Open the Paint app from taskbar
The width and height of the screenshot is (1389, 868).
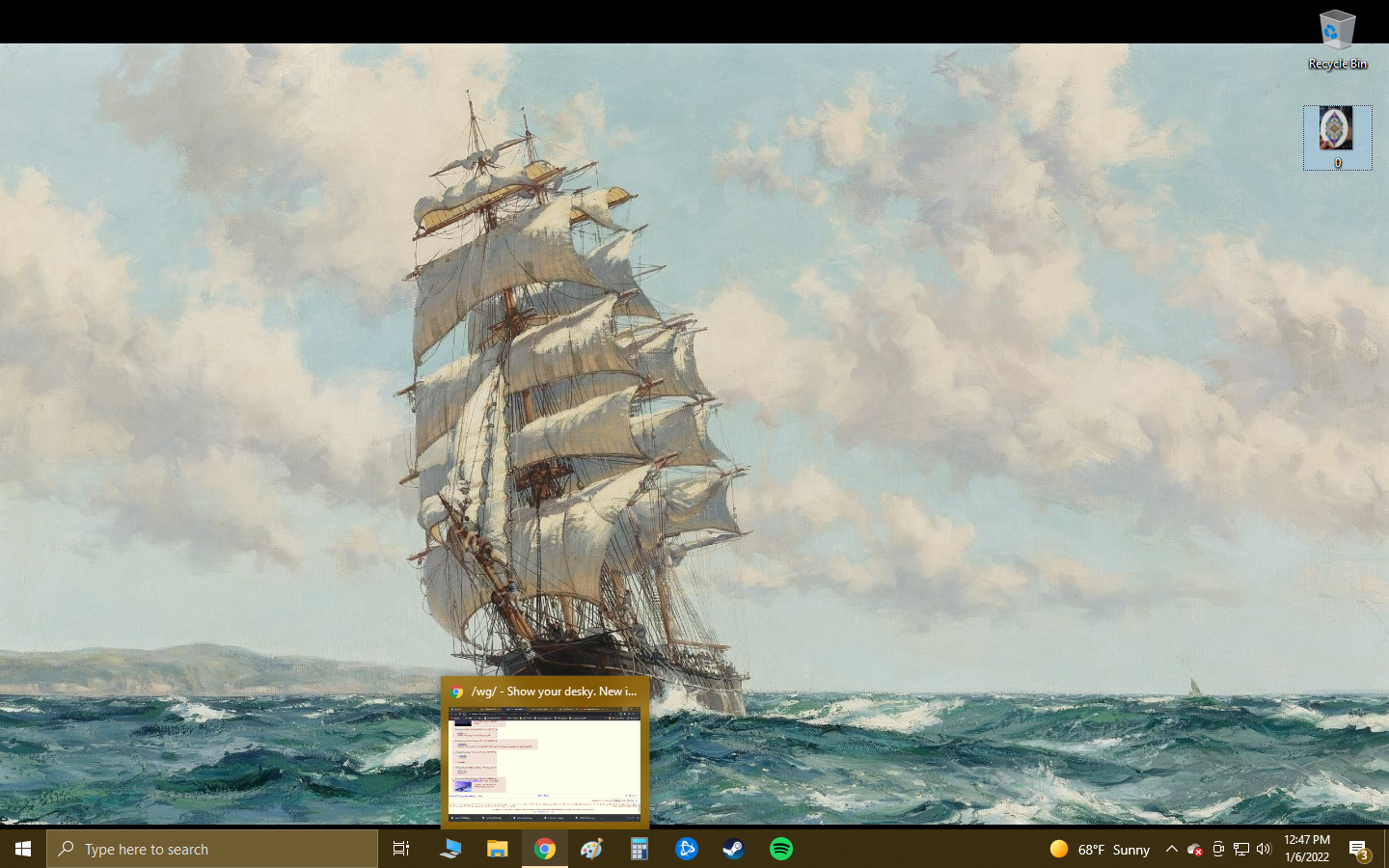coord(591,849)
